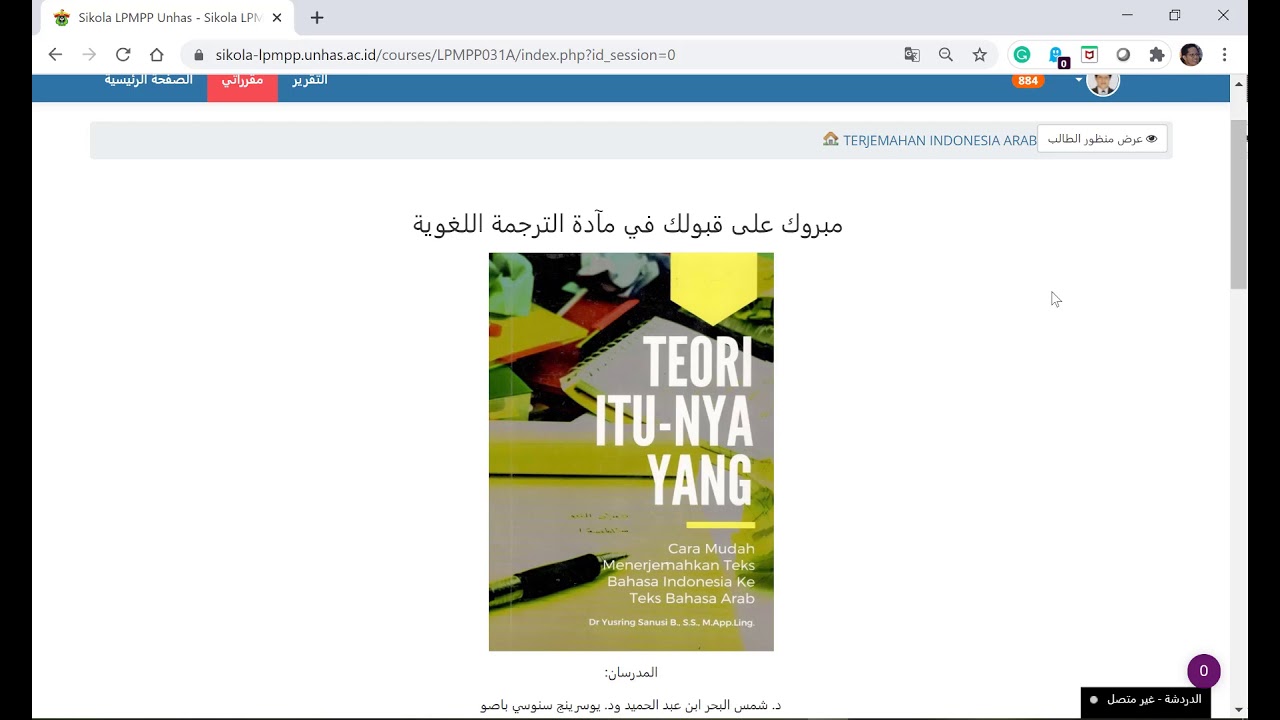The image size is (1280, 720).
Task: Open the الصفحة الرئيسية home menu item
Action: tap(149, 80)
